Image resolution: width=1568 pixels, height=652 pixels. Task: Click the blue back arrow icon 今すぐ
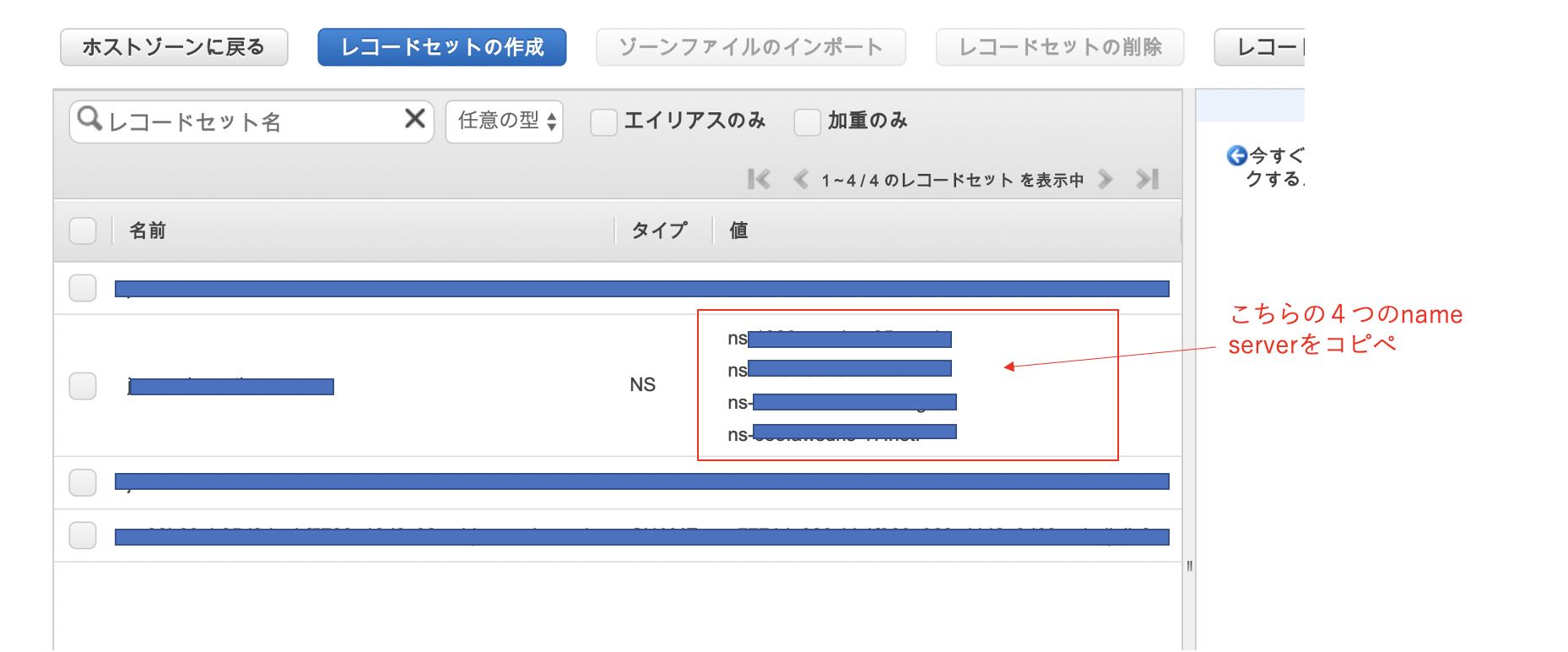pos(1236,155)
